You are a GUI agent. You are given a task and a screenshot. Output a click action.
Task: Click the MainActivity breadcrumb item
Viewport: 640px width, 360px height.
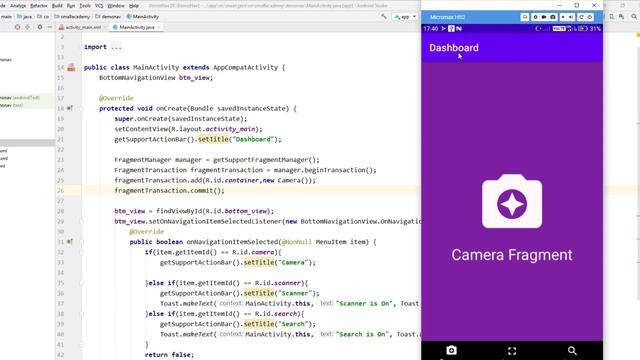143,17
